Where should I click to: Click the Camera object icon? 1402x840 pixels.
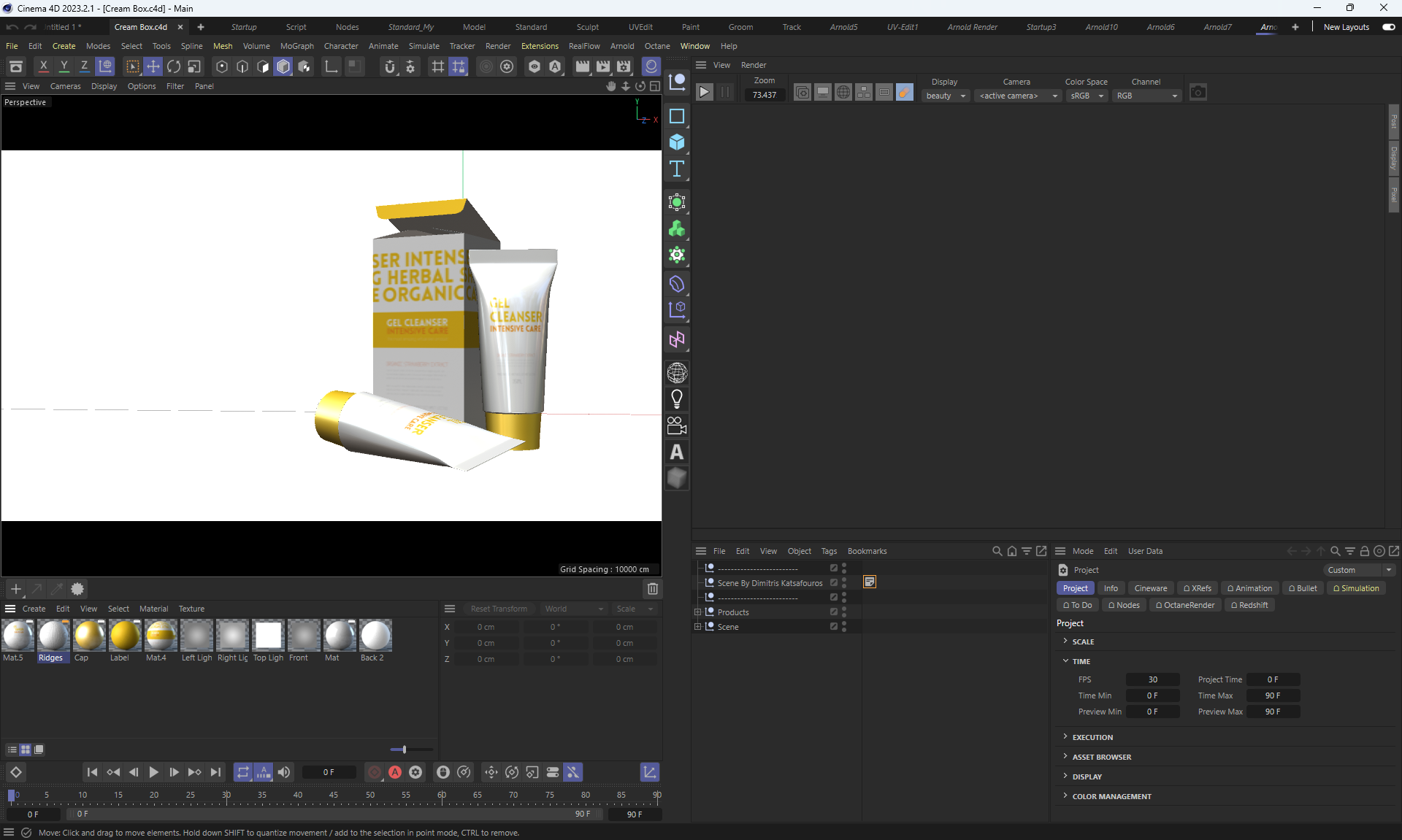(677, 425)
